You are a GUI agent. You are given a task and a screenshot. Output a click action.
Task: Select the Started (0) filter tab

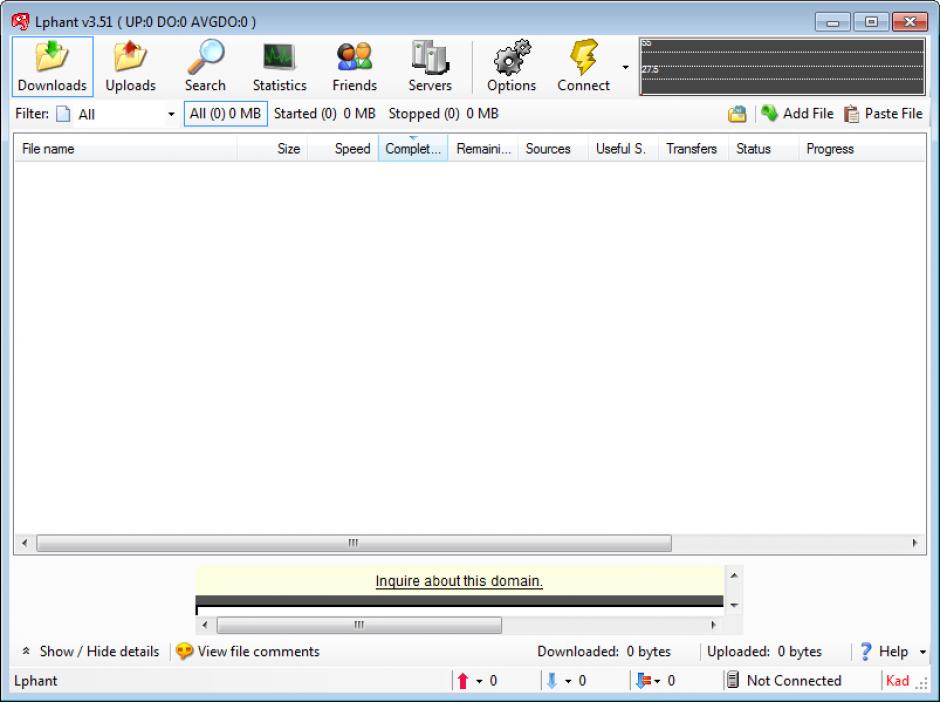[324, 114]
